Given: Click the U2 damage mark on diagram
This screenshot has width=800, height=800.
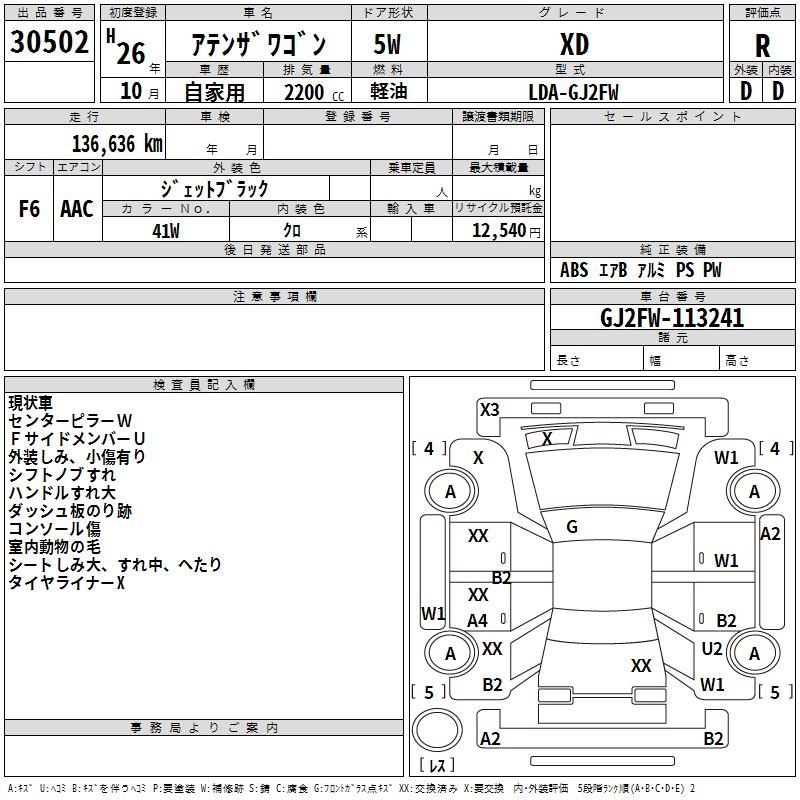Looking at the screenshot, I should (x=711, y=649).
